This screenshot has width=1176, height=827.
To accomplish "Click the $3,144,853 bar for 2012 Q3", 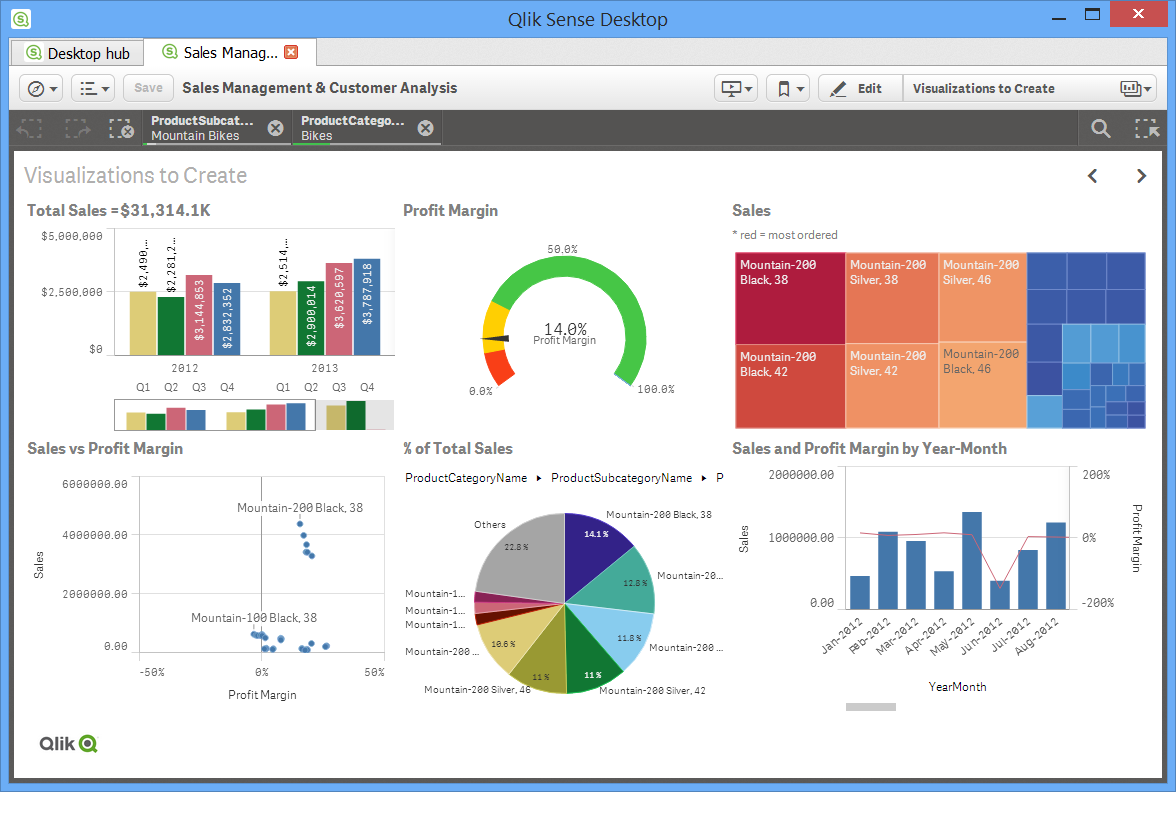I will [199, 315].
